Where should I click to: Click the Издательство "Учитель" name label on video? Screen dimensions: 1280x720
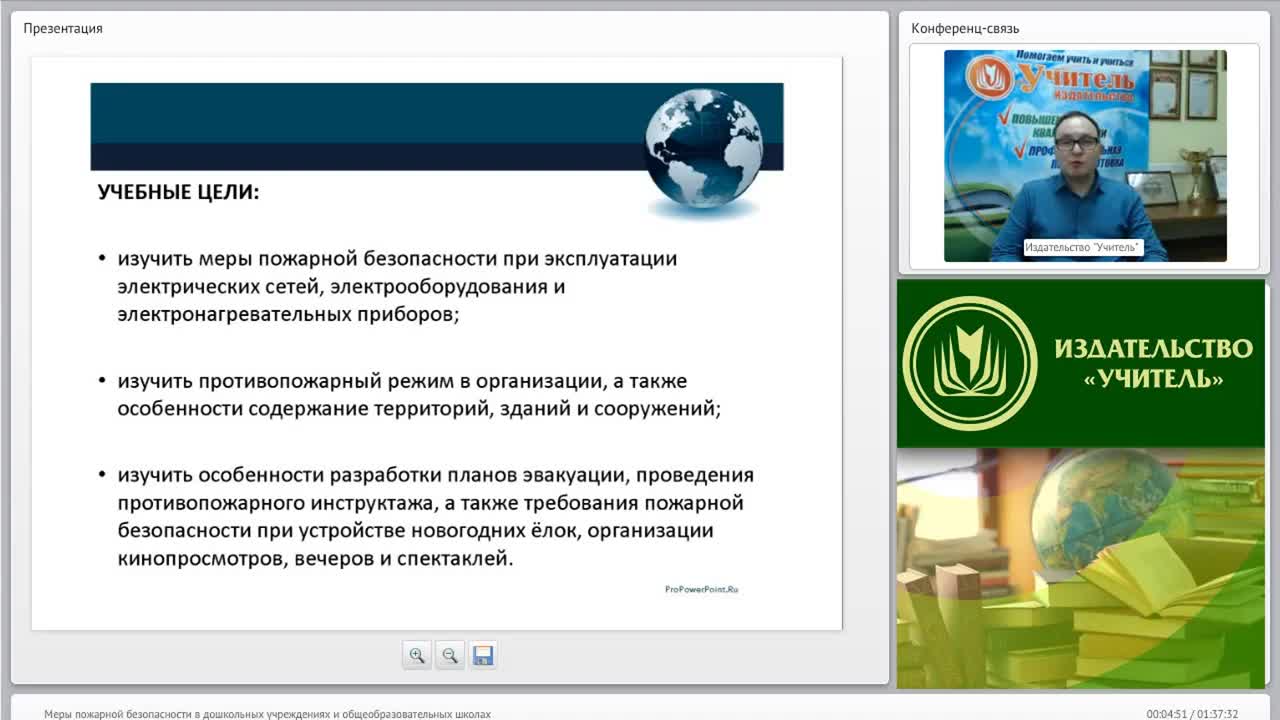coord(1083,247)
